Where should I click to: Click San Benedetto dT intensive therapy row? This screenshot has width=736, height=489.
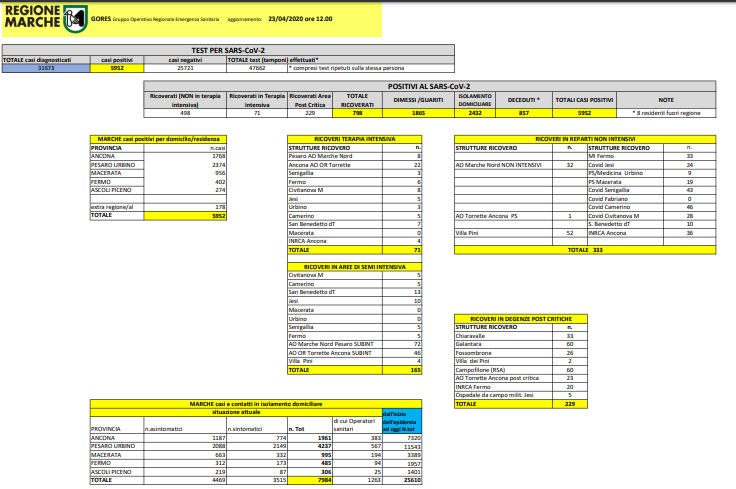(x=354, y=224)
